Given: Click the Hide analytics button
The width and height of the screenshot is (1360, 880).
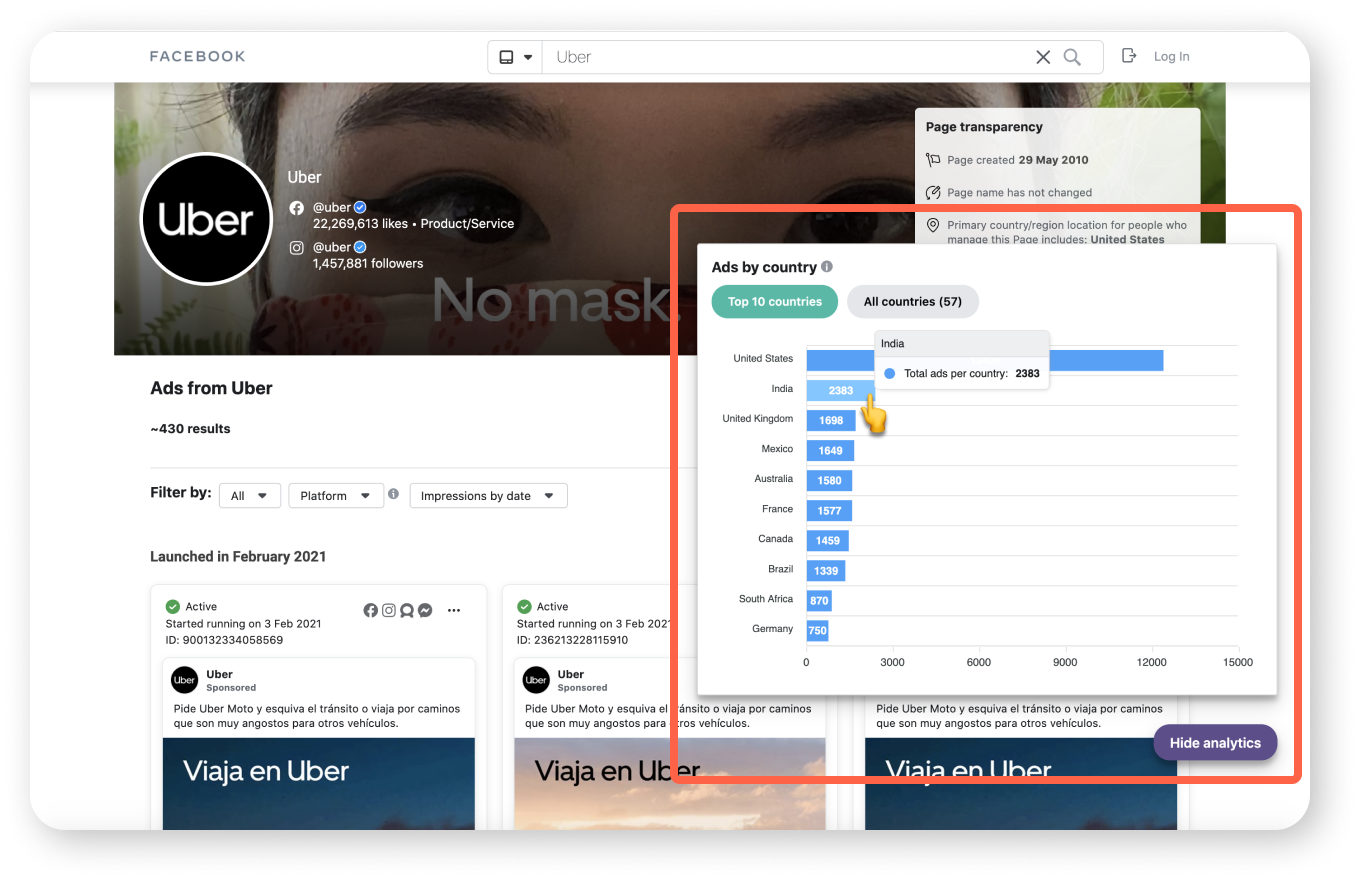Looking at the screenshot, I should pyautogui.click(x=1215, y=743).
